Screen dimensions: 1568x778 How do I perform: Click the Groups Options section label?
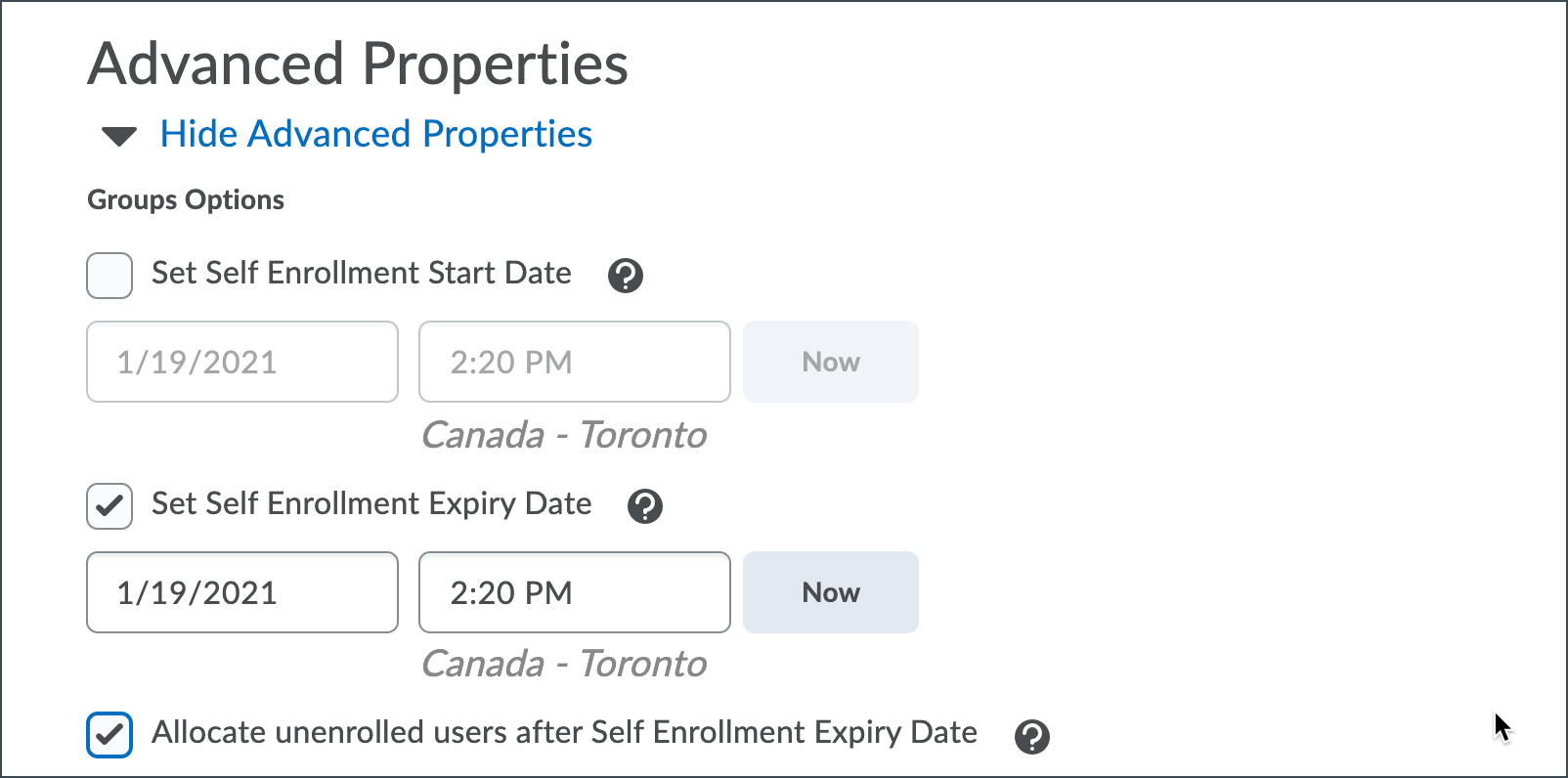(186, 199)
